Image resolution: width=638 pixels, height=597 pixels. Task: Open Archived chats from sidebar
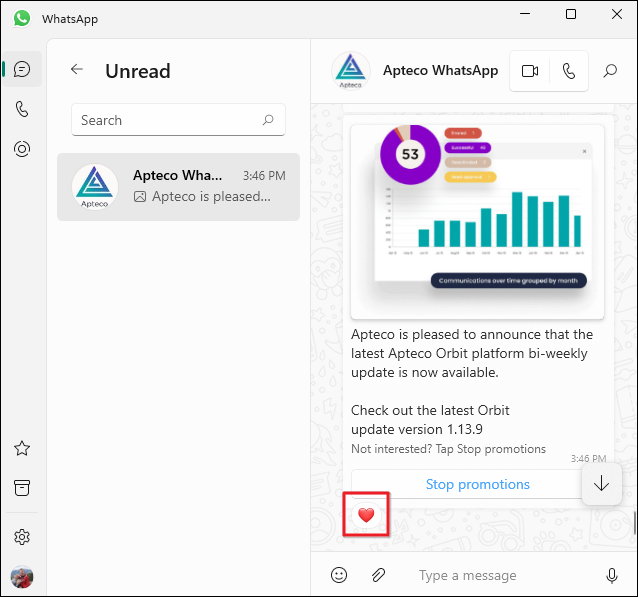[x=22, y=488]
